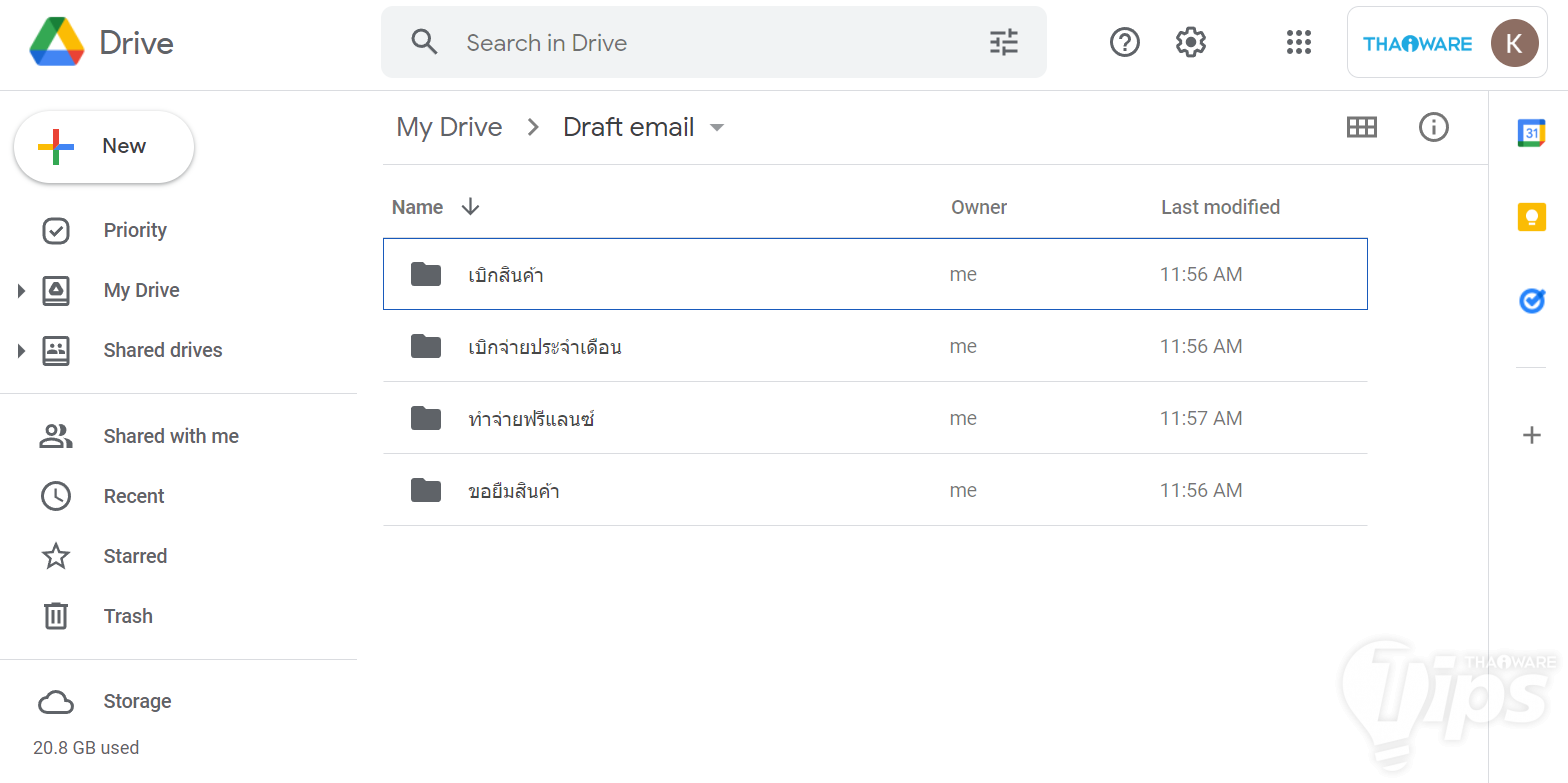Viewport: 1568px width, 783px height.
Task: Open Google Calendar side panel
Action: point(1531,133)
